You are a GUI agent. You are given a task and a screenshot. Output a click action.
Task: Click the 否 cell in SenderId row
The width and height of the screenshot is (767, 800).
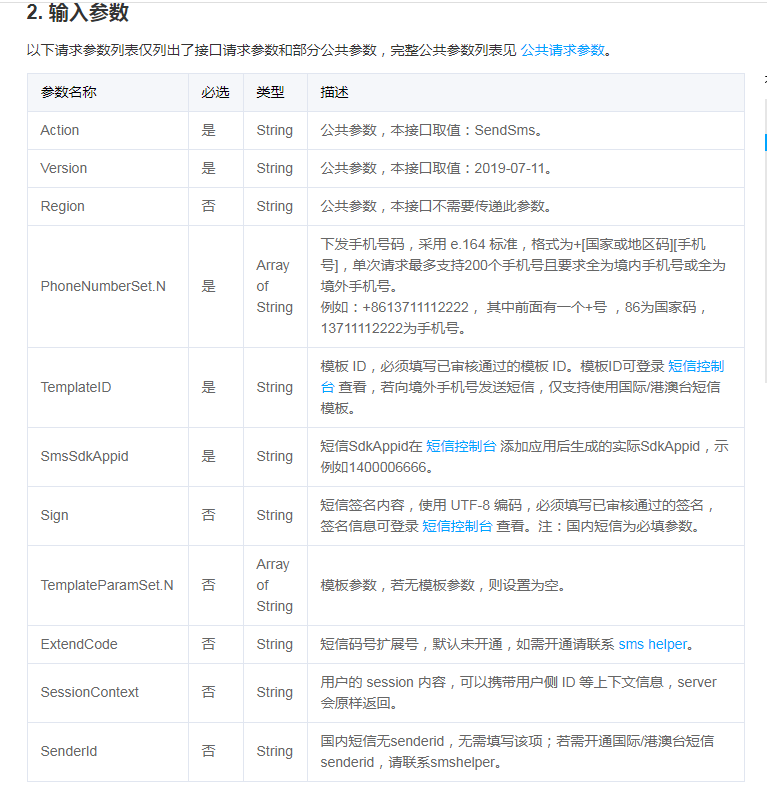[208, 751]
